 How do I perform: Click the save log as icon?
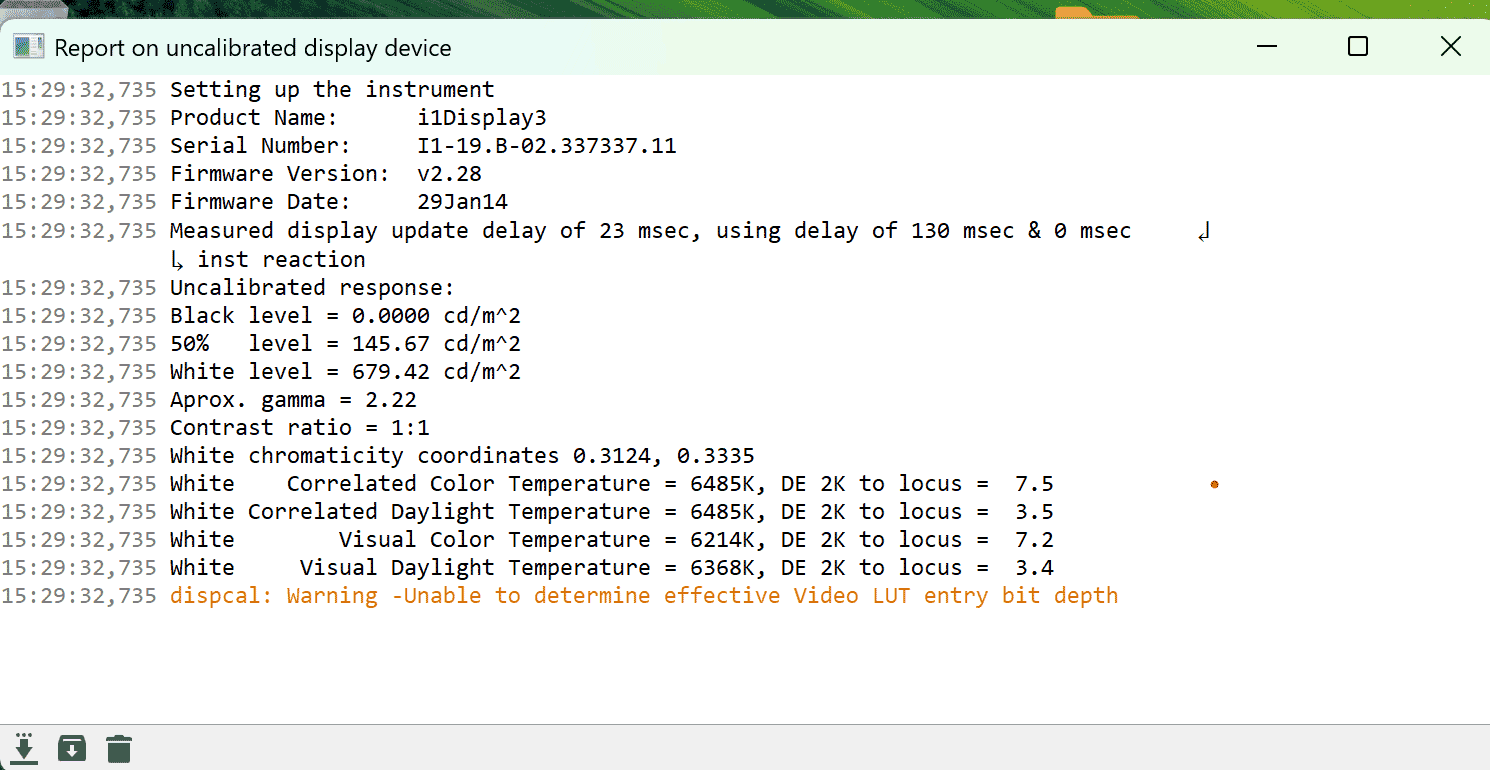click(x=24, y=748)
